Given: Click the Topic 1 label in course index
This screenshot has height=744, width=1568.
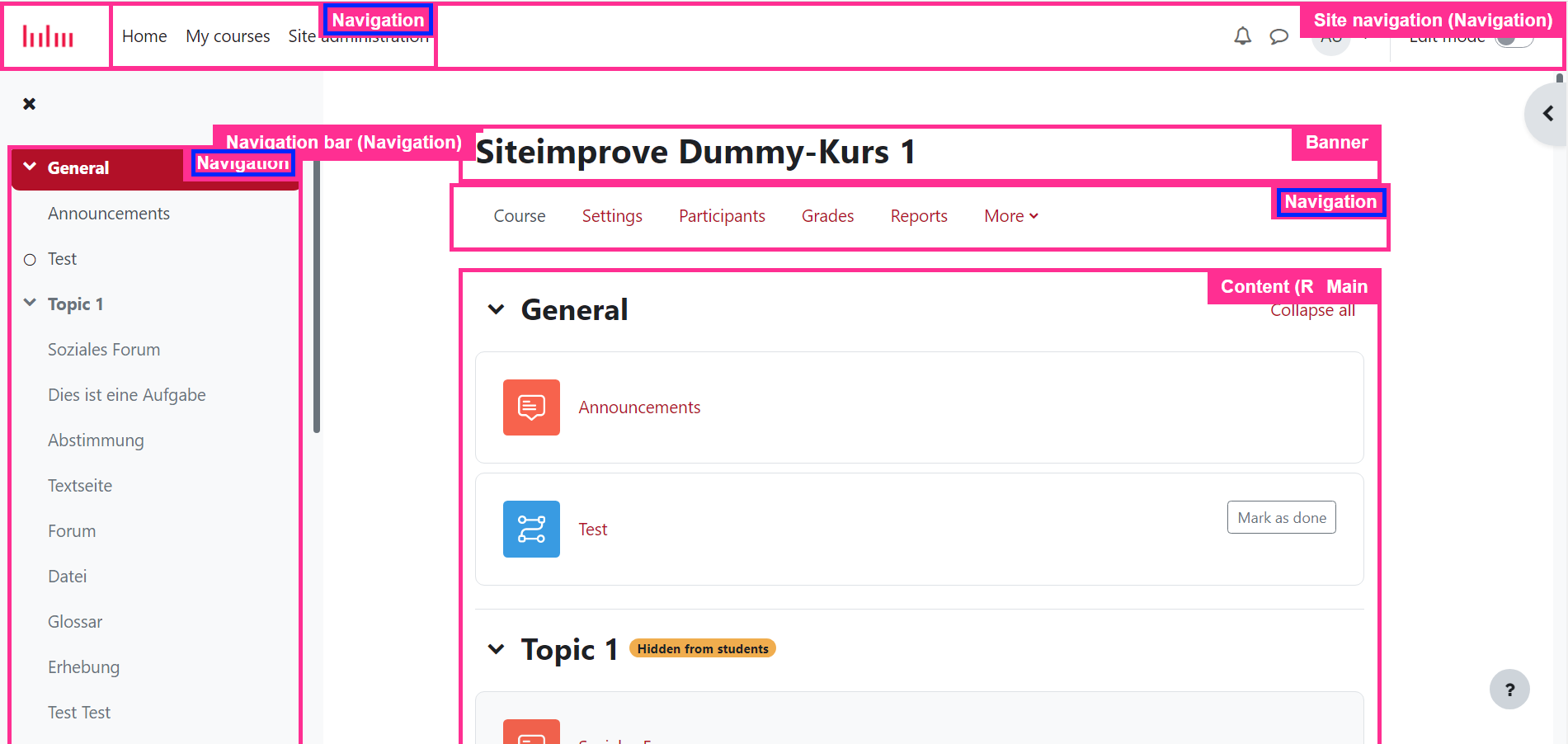Looking at the screenshot, I should point(75,304).
